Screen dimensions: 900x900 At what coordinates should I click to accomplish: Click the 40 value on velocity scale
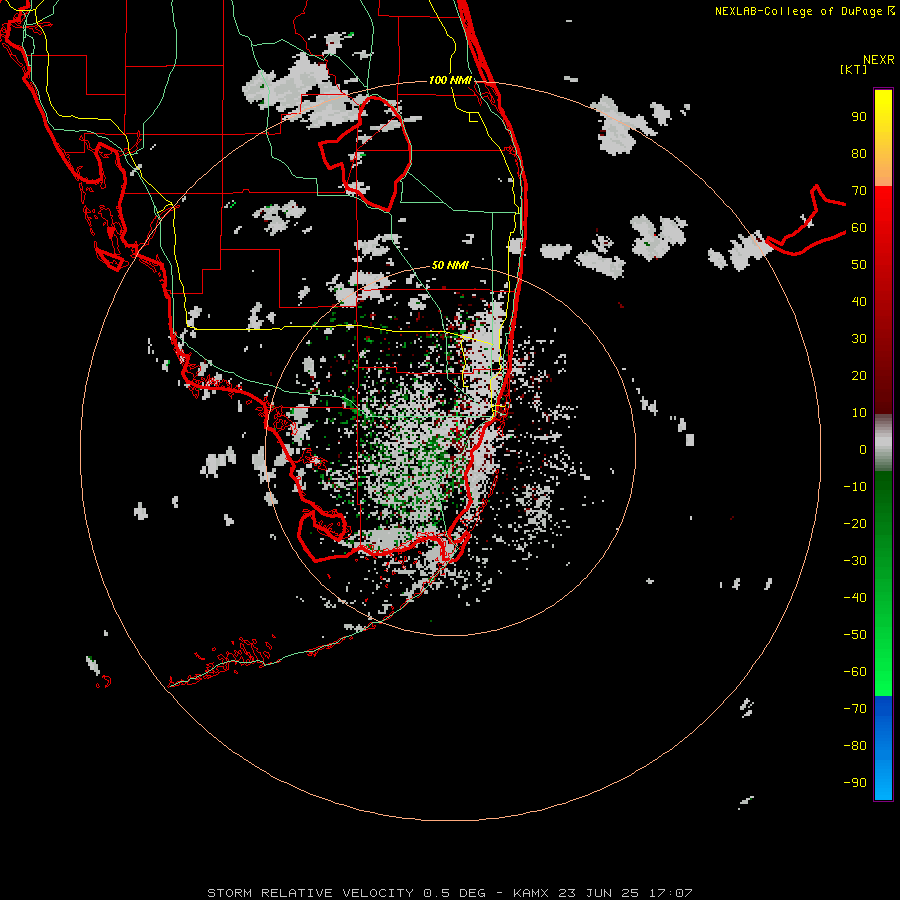pos(859,302)
